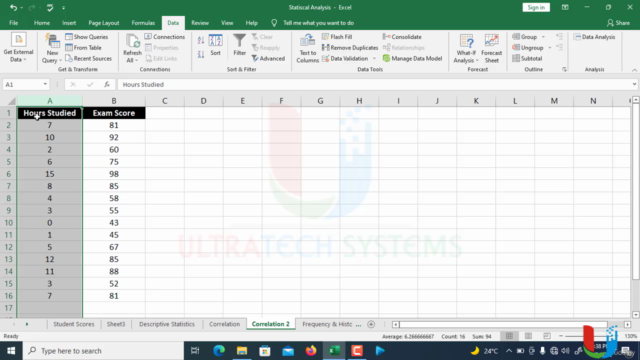Switch to Insert ribbon tab
Viewport: 640px width, 360px height.
pos(69,23)
